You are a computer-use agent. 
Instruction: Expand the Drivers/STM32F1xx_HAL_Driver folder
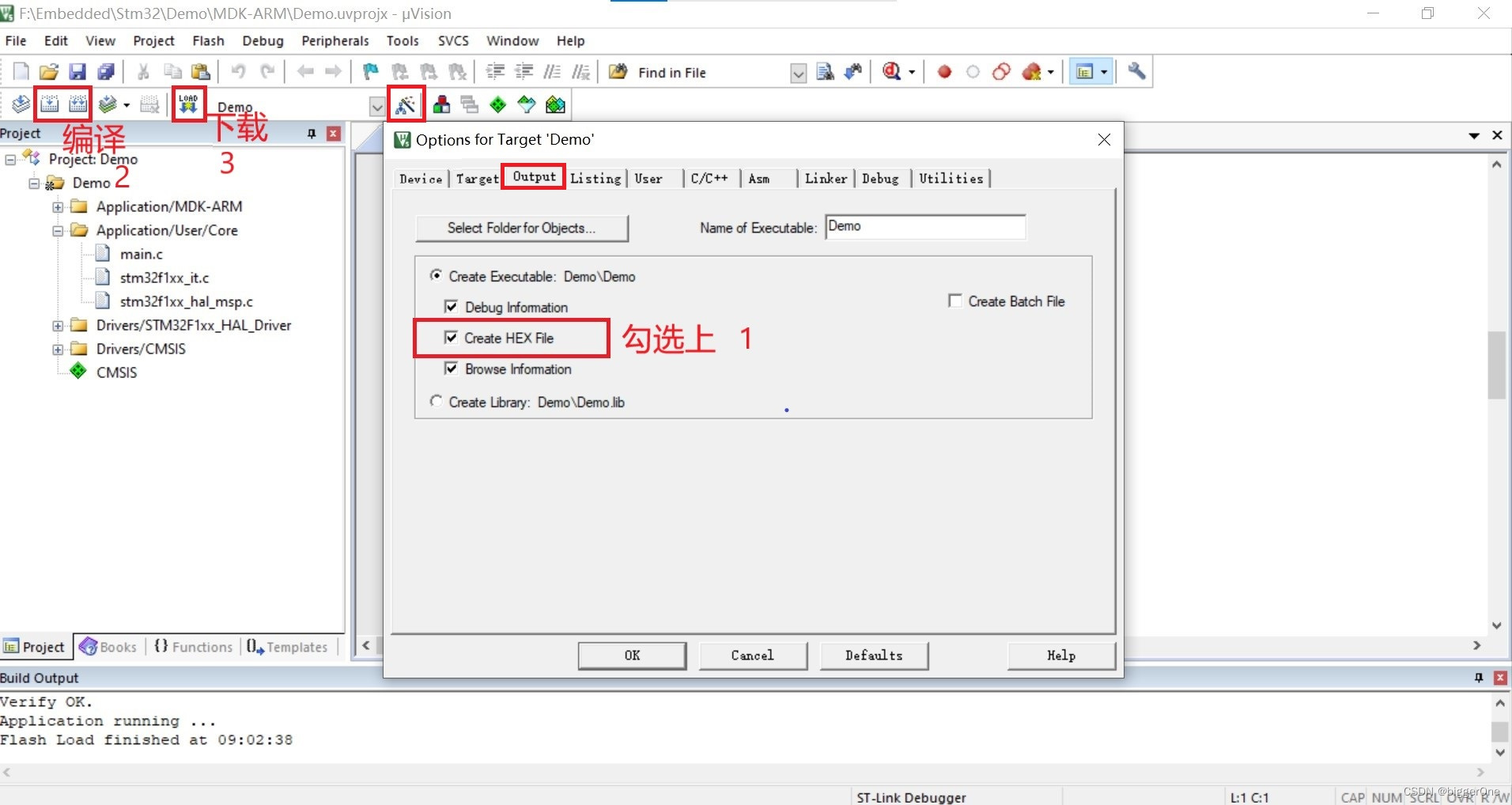tap(58, 325)
